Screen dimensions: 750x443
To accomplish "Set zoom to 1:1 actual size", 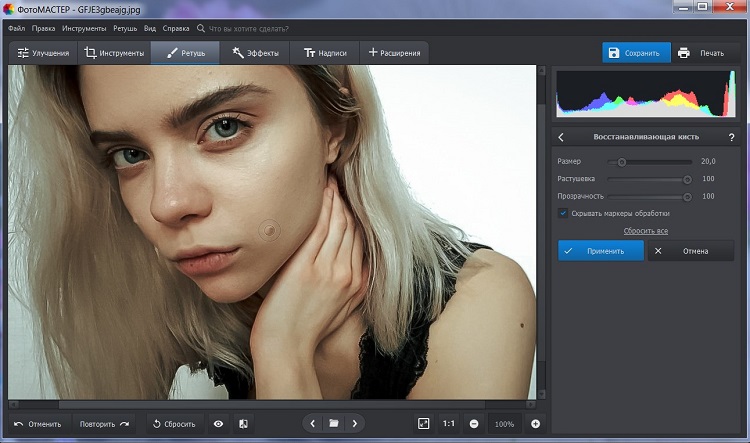I will coord(449,424).
